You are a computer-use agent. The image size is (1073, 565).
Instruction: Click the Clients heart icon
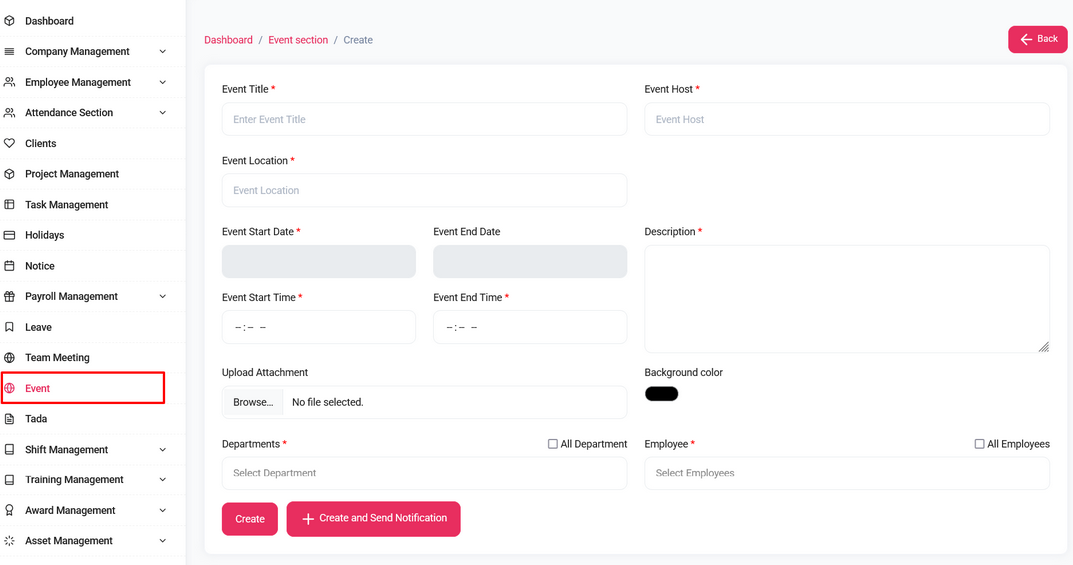click(10, 144)
